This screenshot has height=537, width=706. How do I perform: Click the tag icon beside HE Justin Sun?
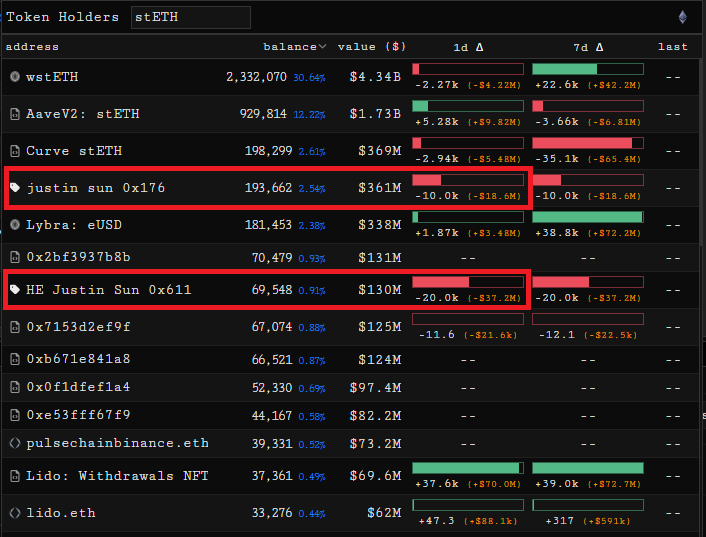pos(14,290)
